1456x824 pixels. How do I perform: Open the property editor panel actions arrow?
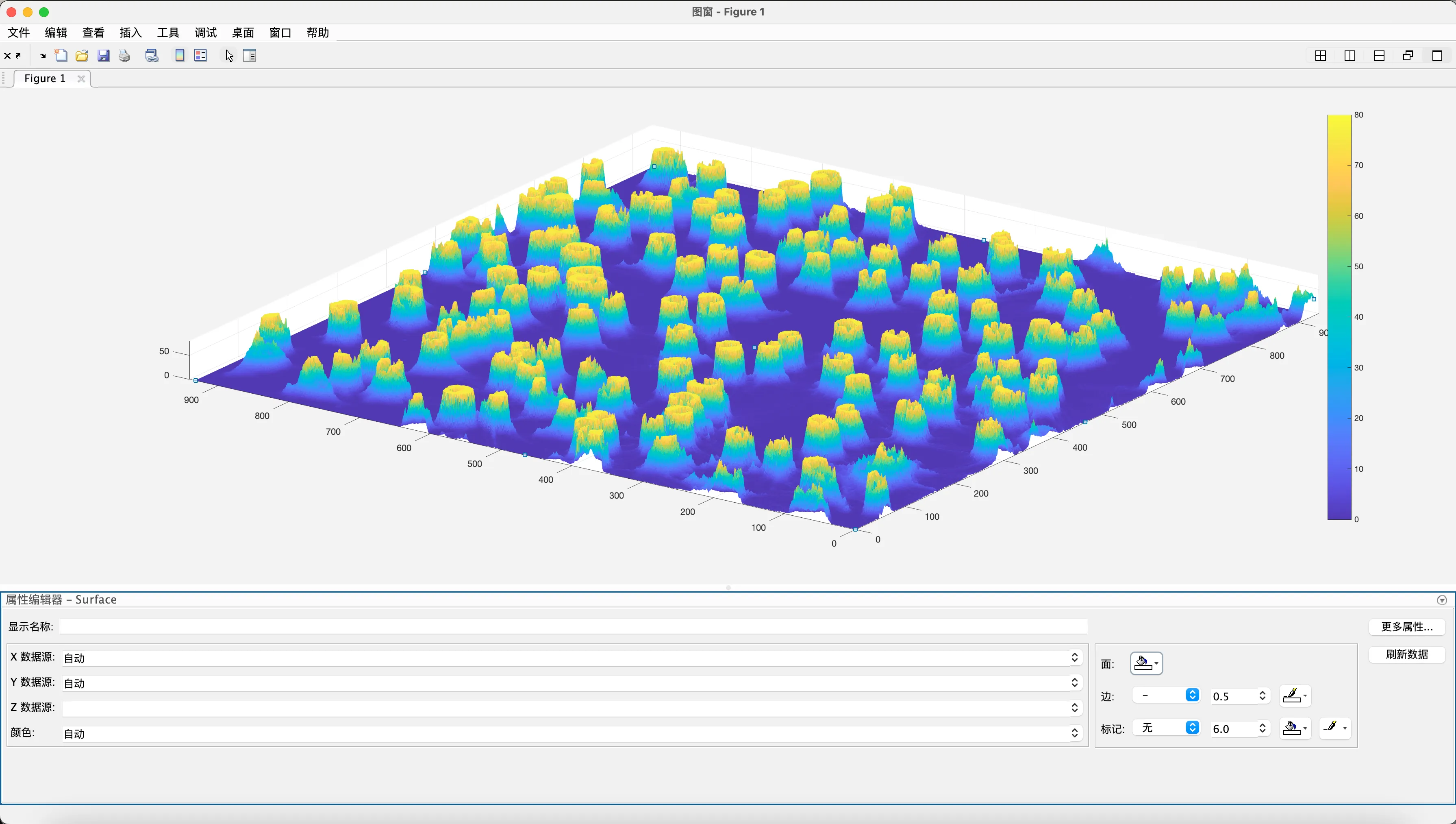1442,600
